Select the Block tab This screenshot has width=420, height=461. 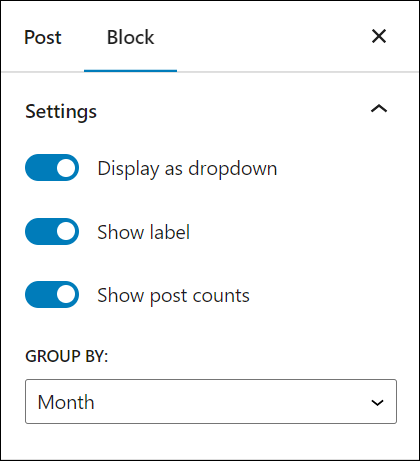tap(130, 37)
